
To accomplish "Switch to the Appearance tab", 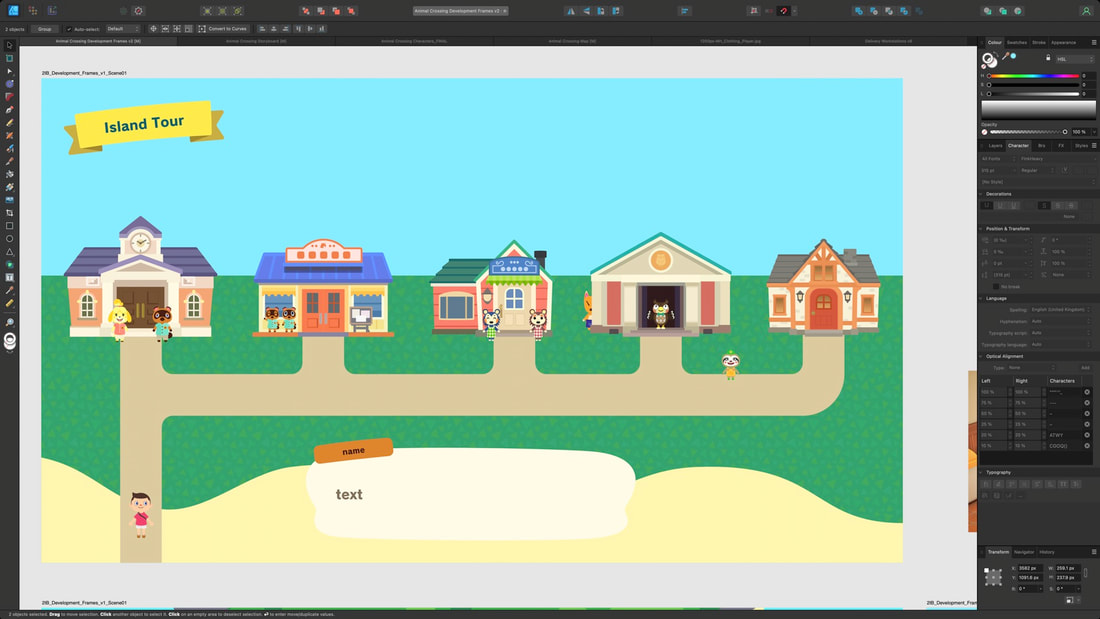I will point(1064,43).
